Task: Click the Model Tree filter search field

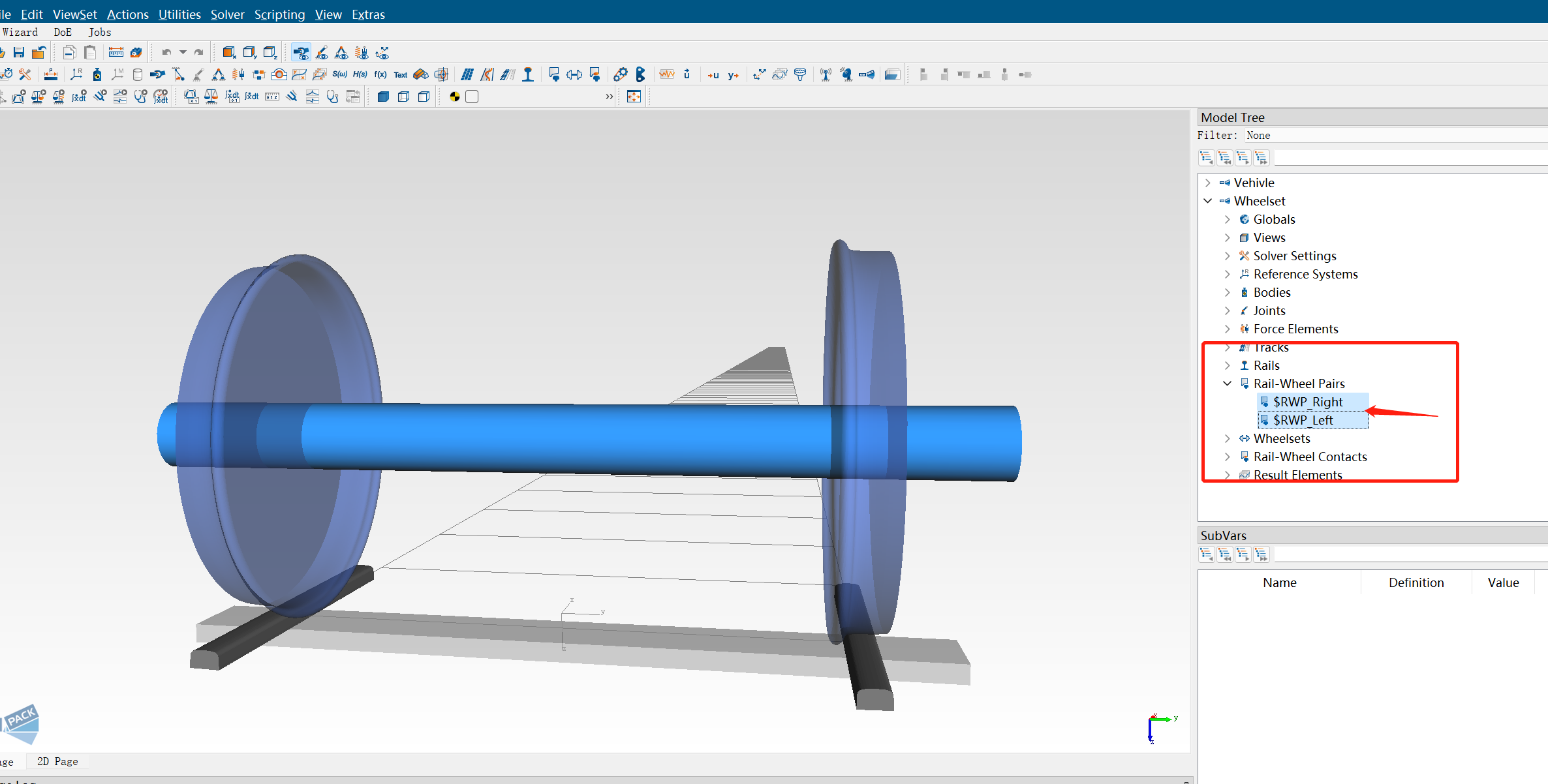Action: 1410,158
